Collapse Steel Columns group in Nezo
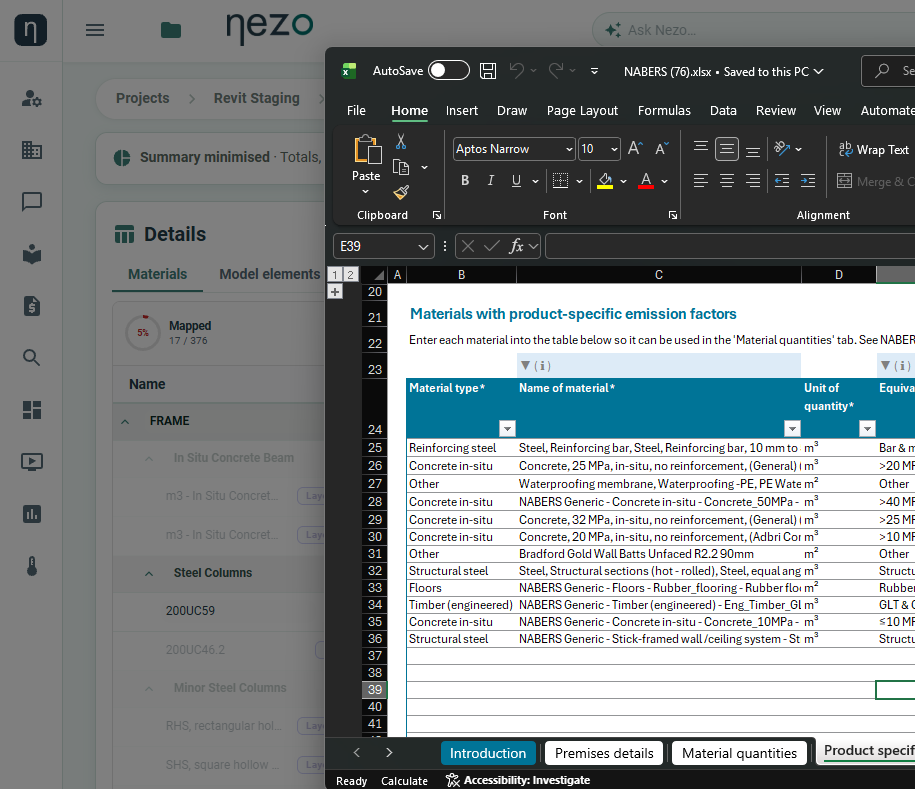915x789 pixels. [x=149, y=574]
